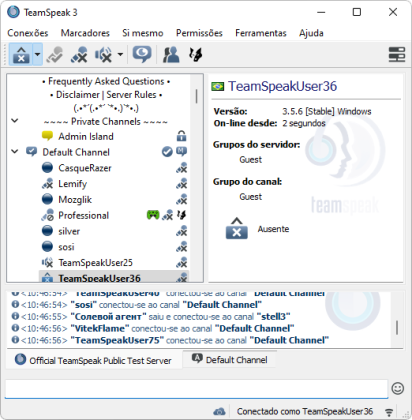Click the connection quality status bar icon

click(388, 412)
